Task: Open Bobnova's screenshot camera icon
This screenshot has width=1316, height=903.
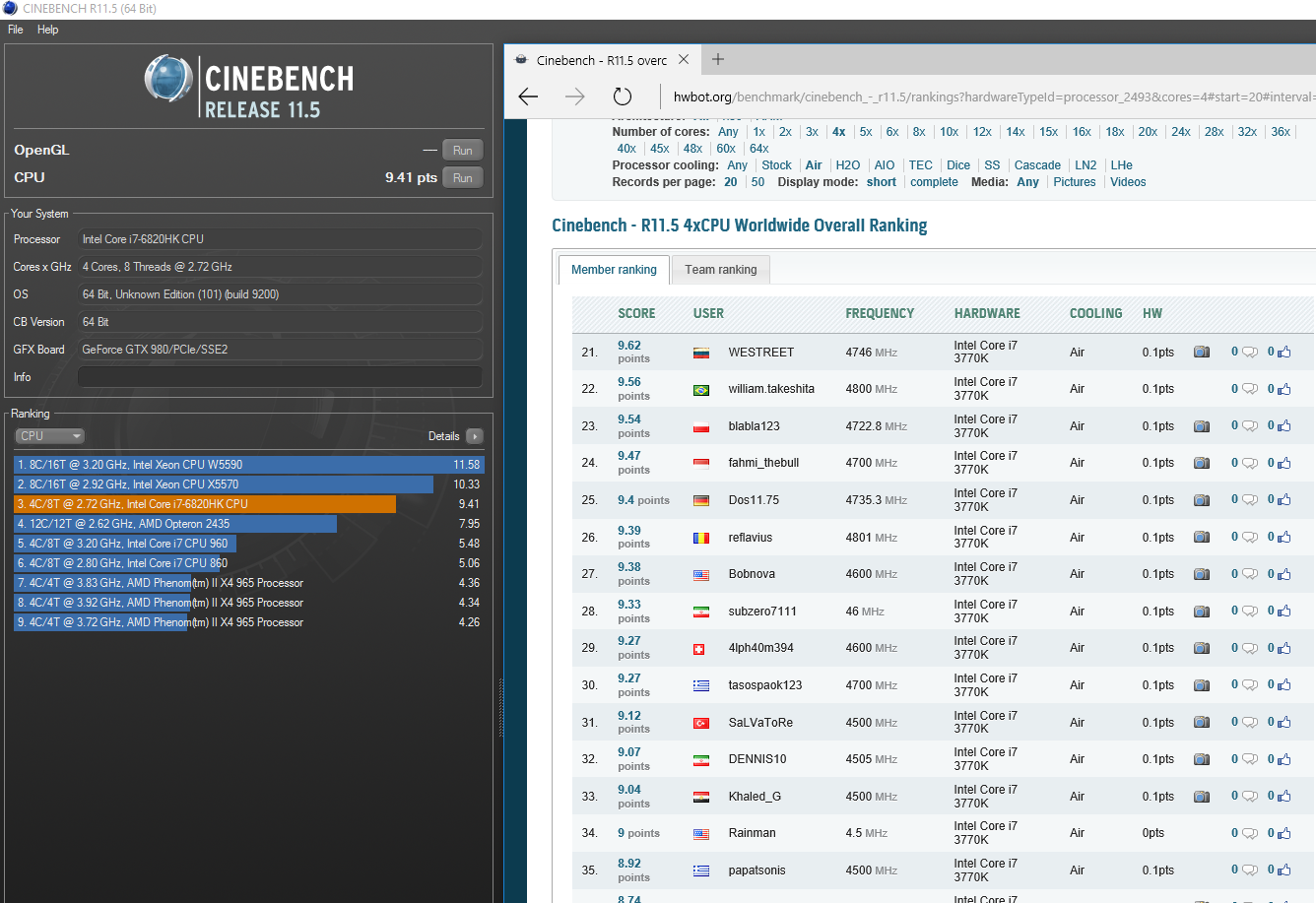Action: (1202, 574)
